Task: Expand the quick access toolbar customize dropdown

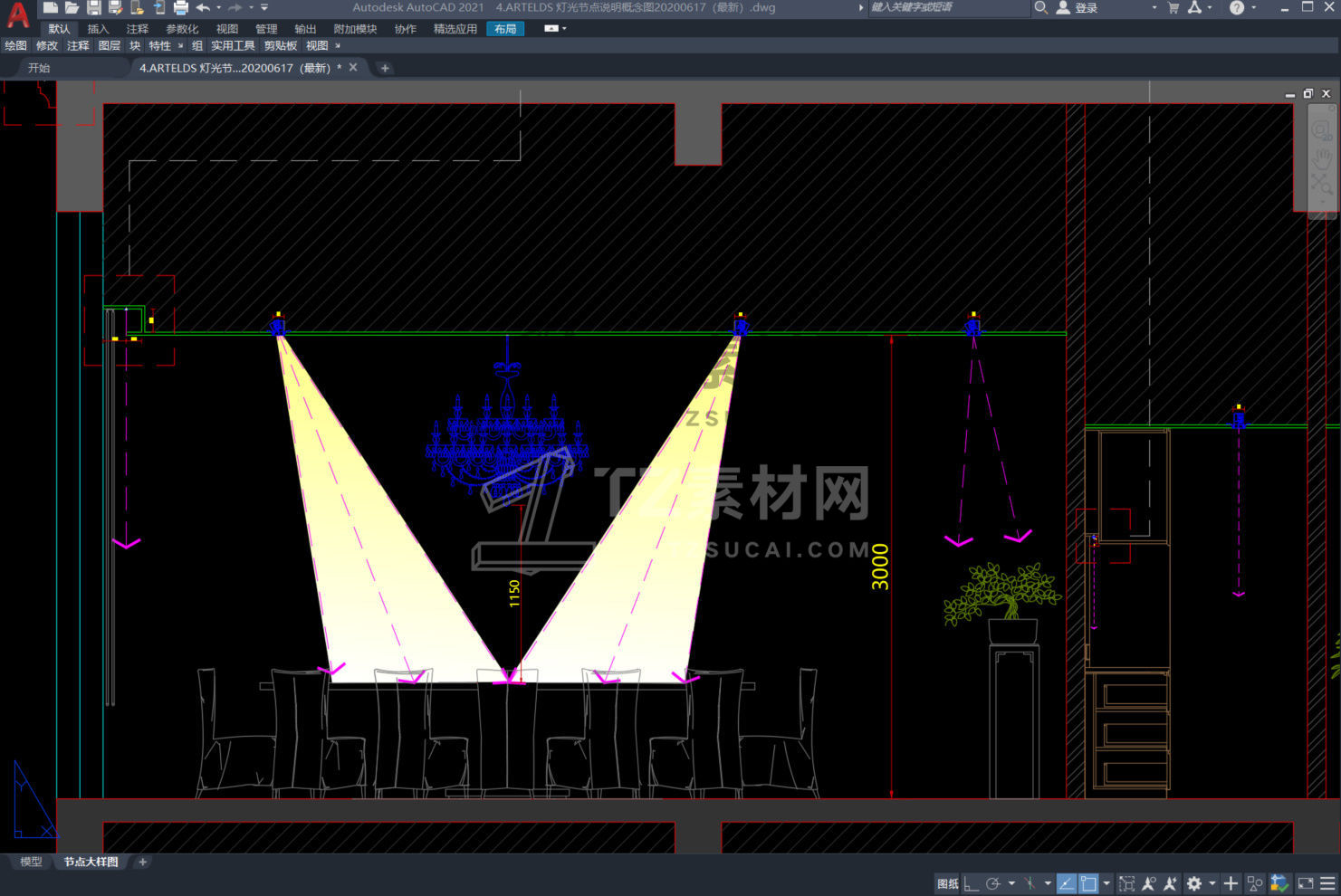Action: click(264, 7)
